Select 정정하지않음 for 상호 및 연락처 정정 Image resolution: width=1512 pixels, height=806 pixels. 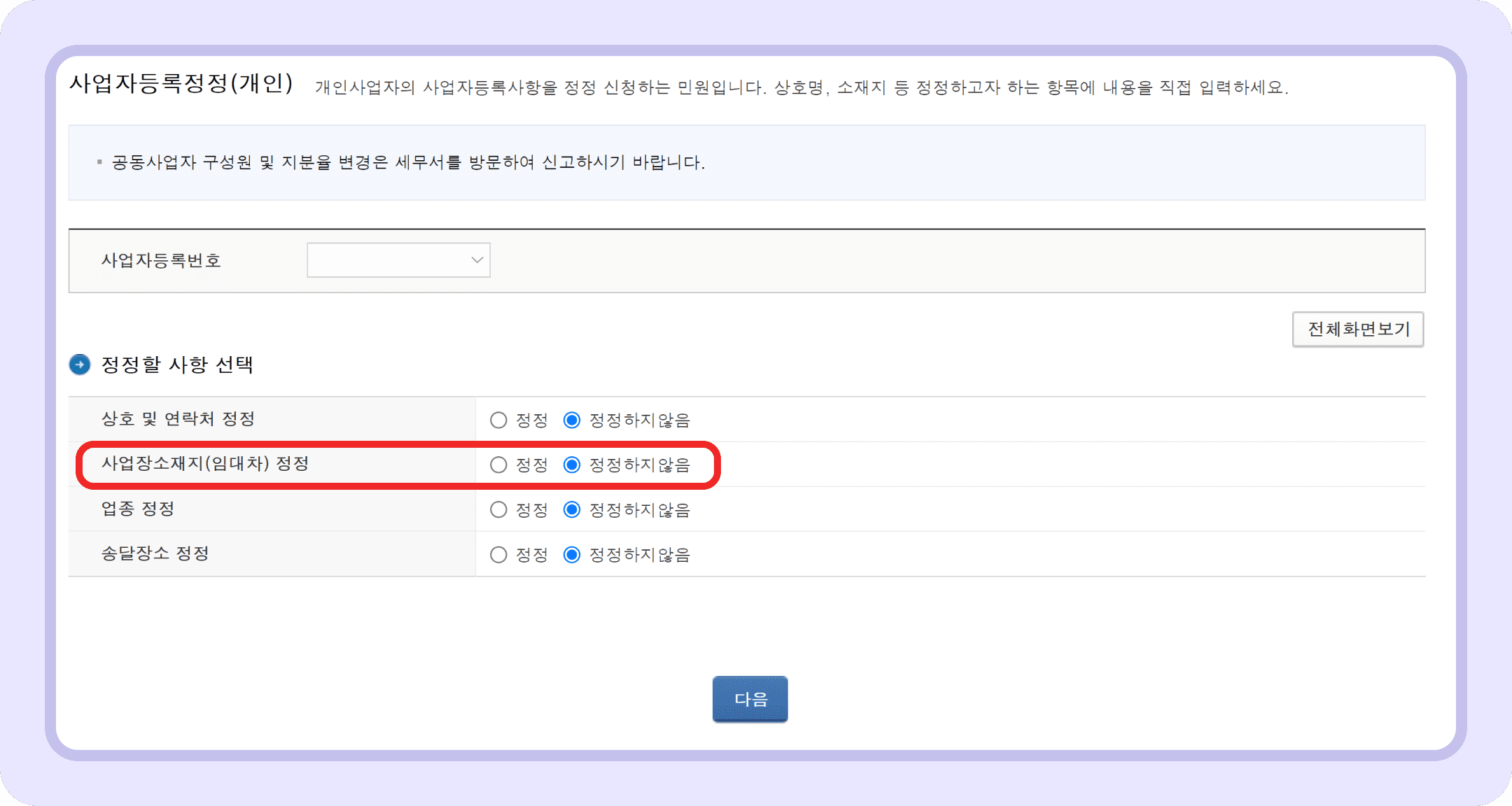point(572,420)
